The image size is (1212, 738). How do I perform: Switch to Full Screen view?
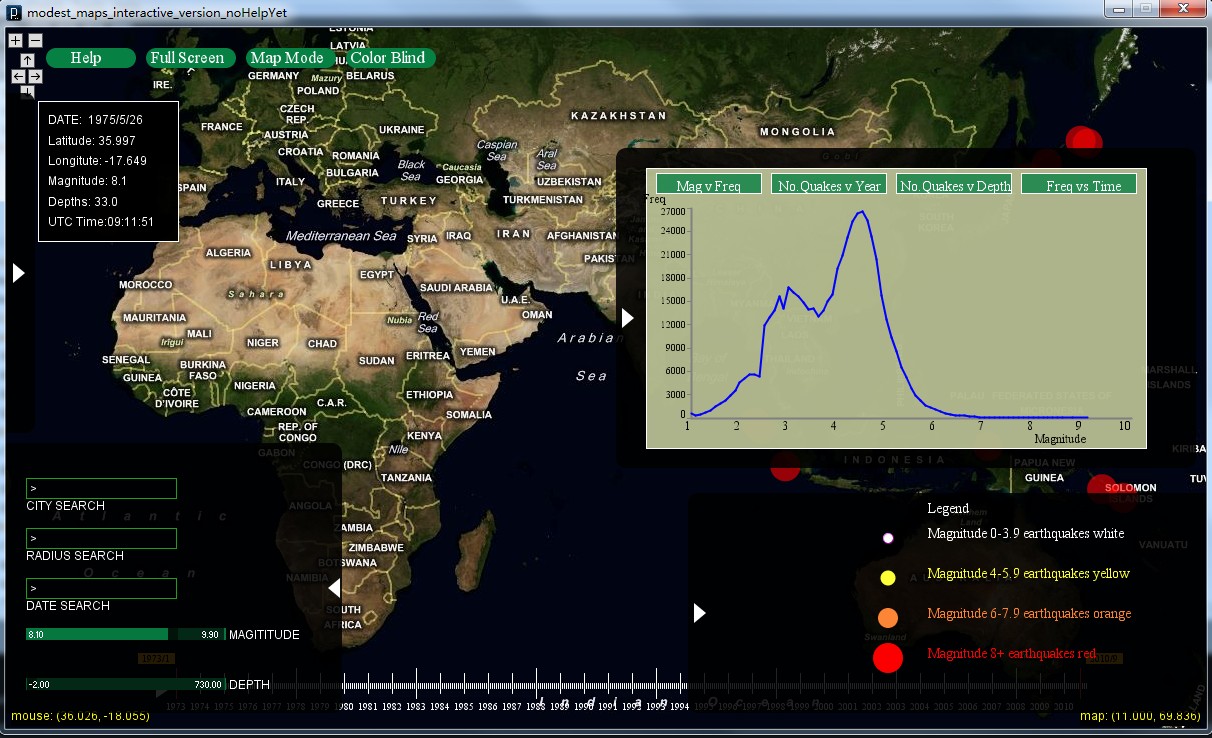click(x=191, y=58)
